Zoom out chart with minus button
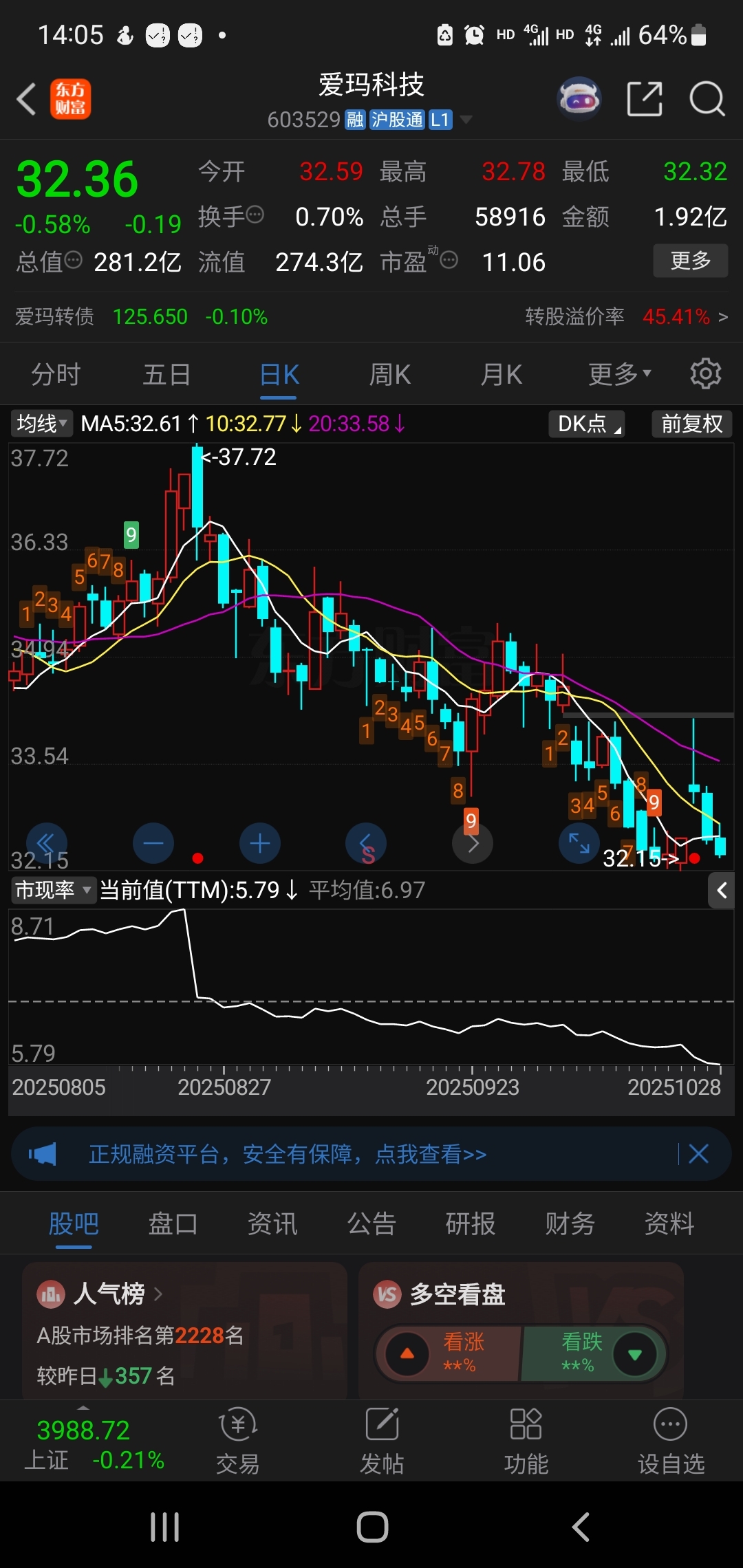 (x=153, y=843)
